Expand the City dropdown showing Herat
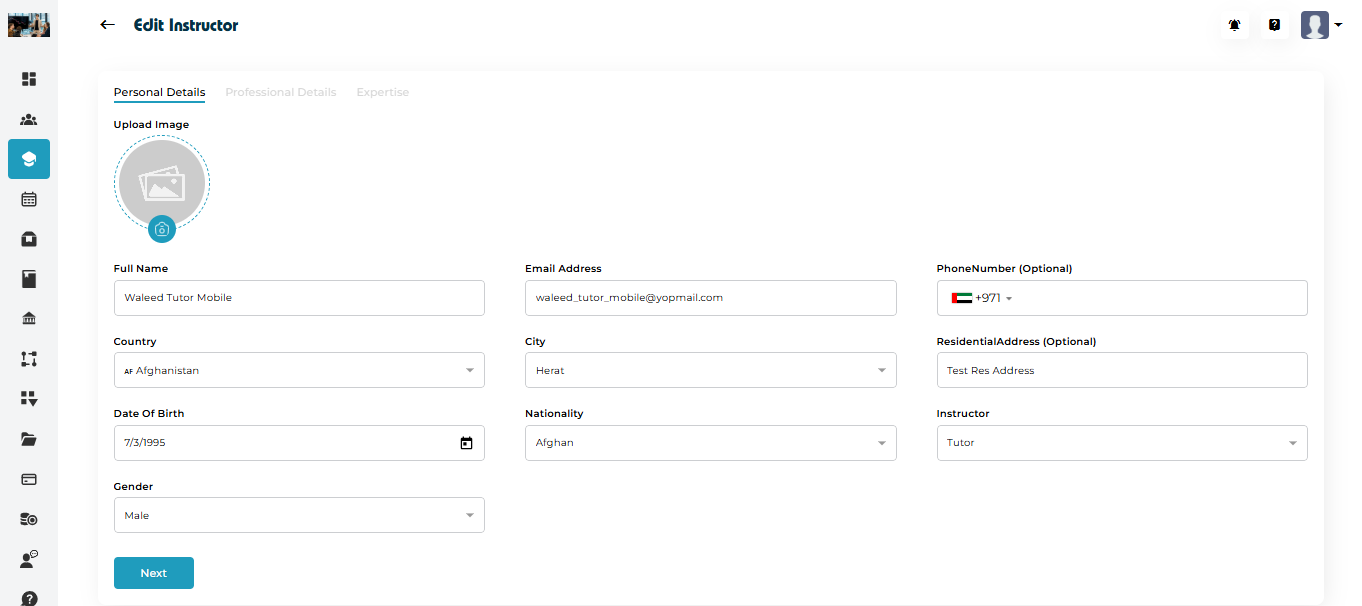 (710, 370)
